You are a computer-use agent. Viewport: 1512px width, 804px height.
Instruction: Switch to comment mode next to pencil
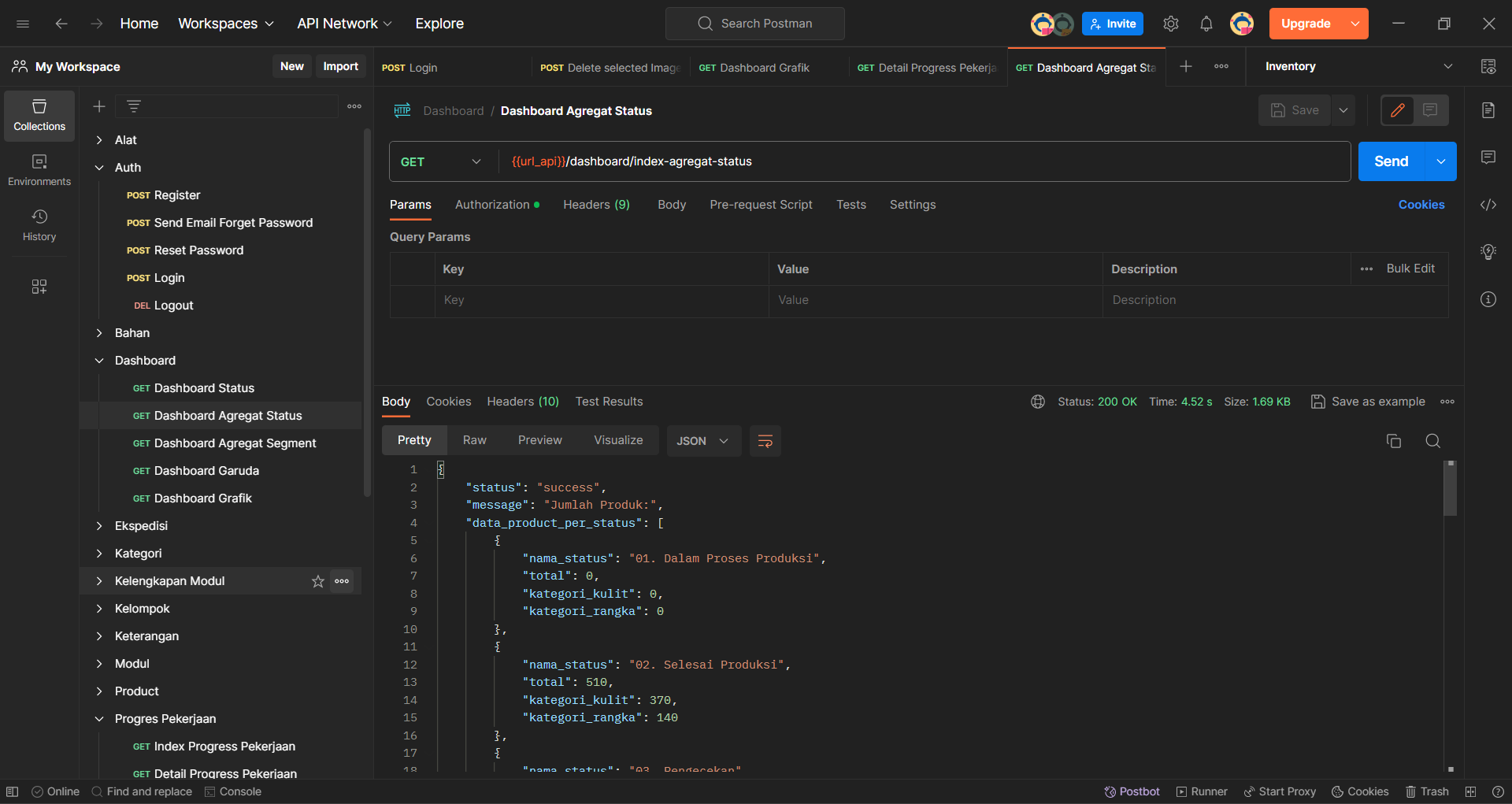pyautogui.click(x=1430, y=110)
